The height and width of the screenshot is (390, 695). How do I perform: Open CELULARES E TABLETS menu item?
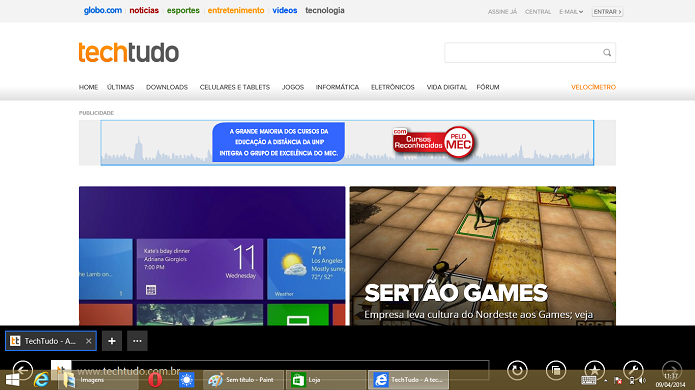235,87
